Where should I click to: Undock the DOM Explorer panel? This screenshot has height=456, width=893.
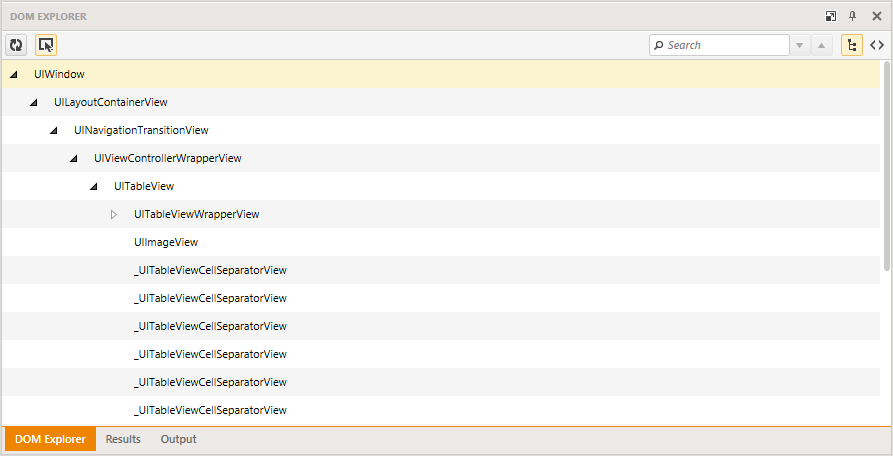pyautogui.click(x=831, y=16)
